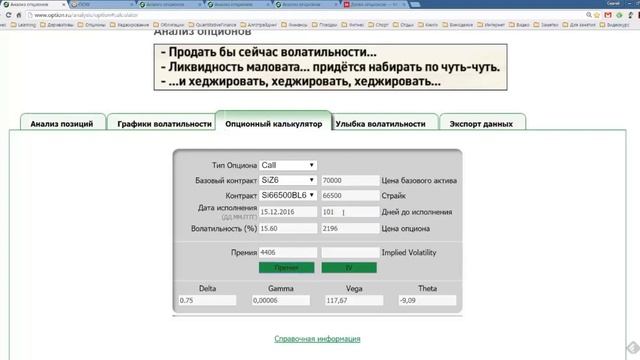Click the Дата исполнения field 15.12.2016

pos(288,212)
